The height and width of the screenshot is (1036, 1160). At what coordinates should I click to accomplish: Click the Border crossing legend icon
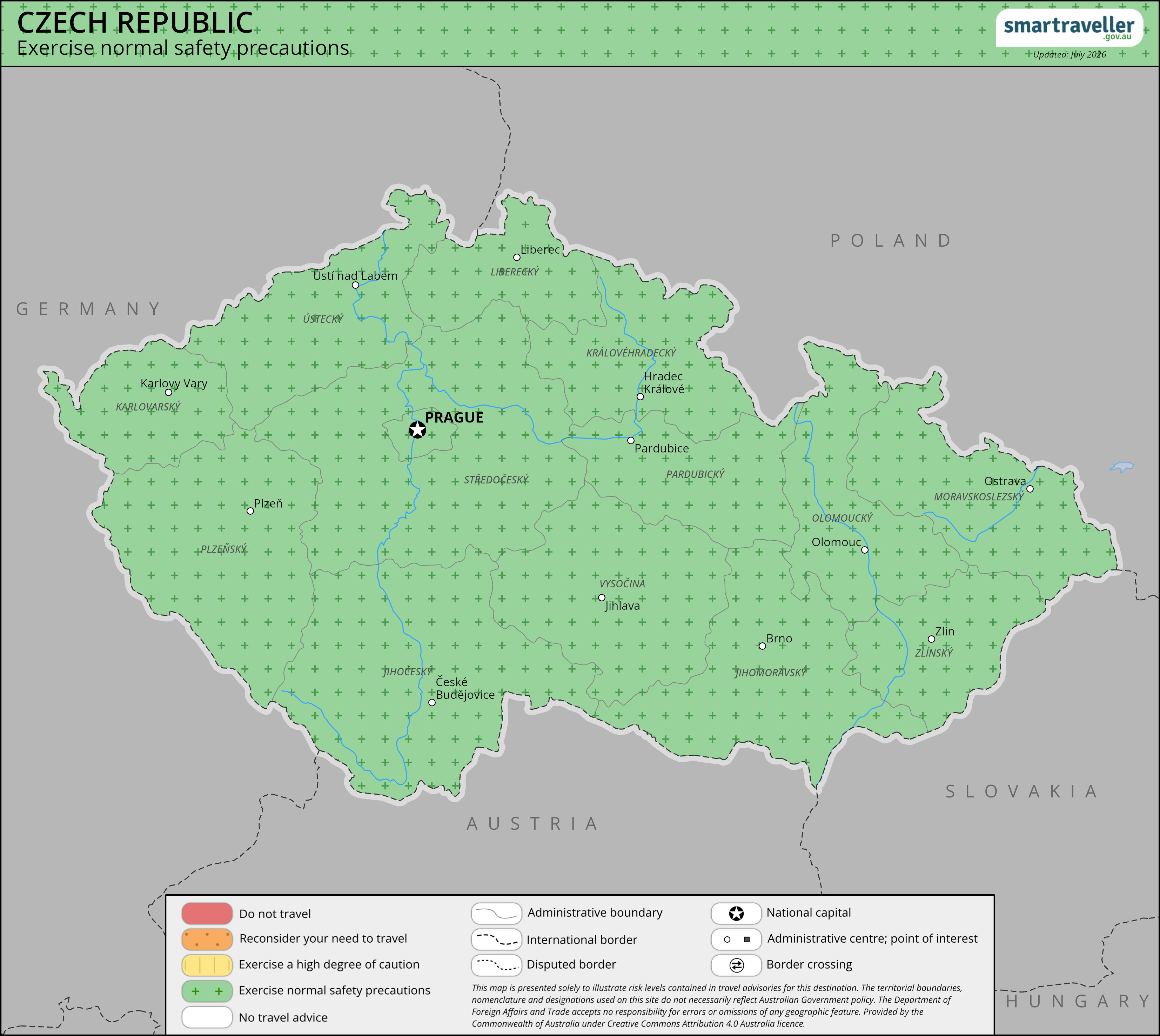pyautogui.click(x=736, y=965)
